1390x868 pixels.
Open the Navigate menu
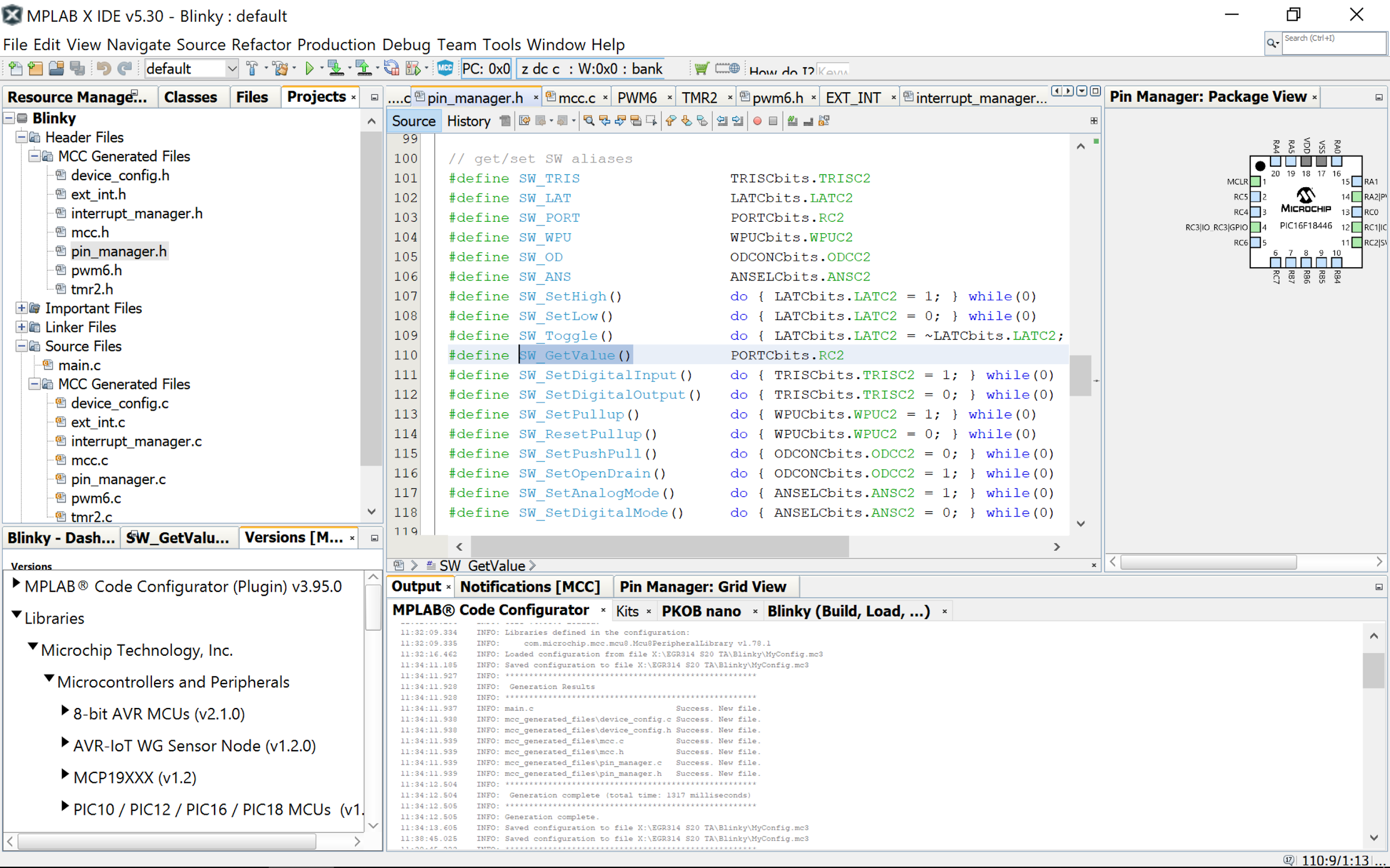coord(138,45)
